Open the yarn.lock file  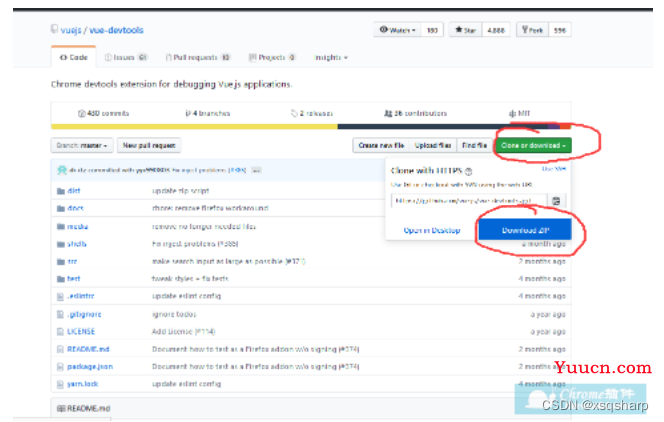pyautogui.click(x=83, y=384)
